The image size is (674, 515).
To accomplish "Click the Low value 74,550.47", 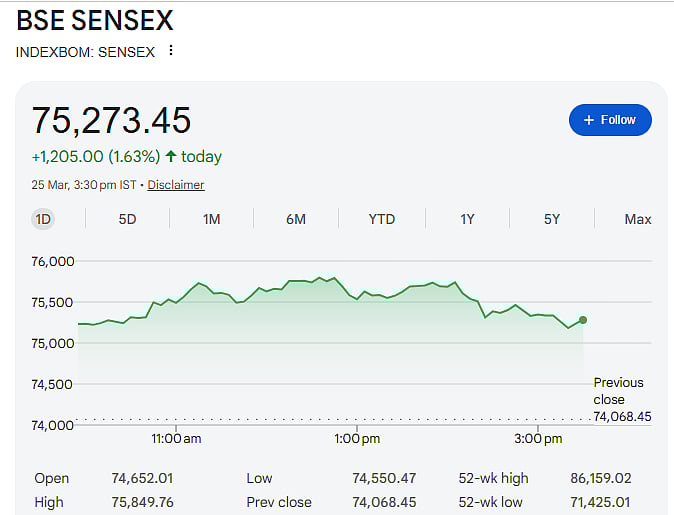I will (x=384, y=478).
